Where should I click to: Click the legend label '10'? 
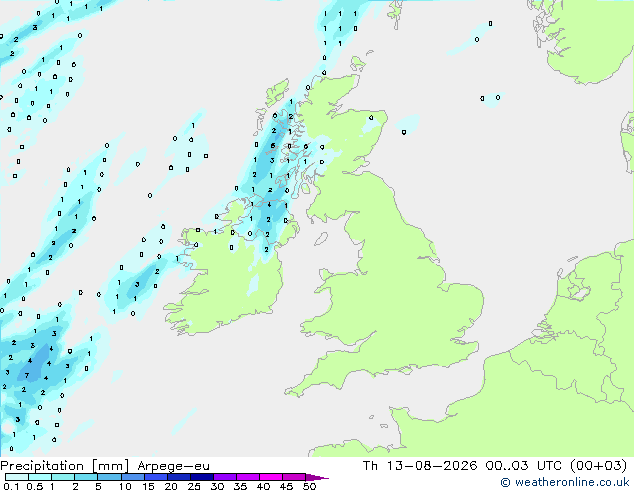(x=125, y=486)
